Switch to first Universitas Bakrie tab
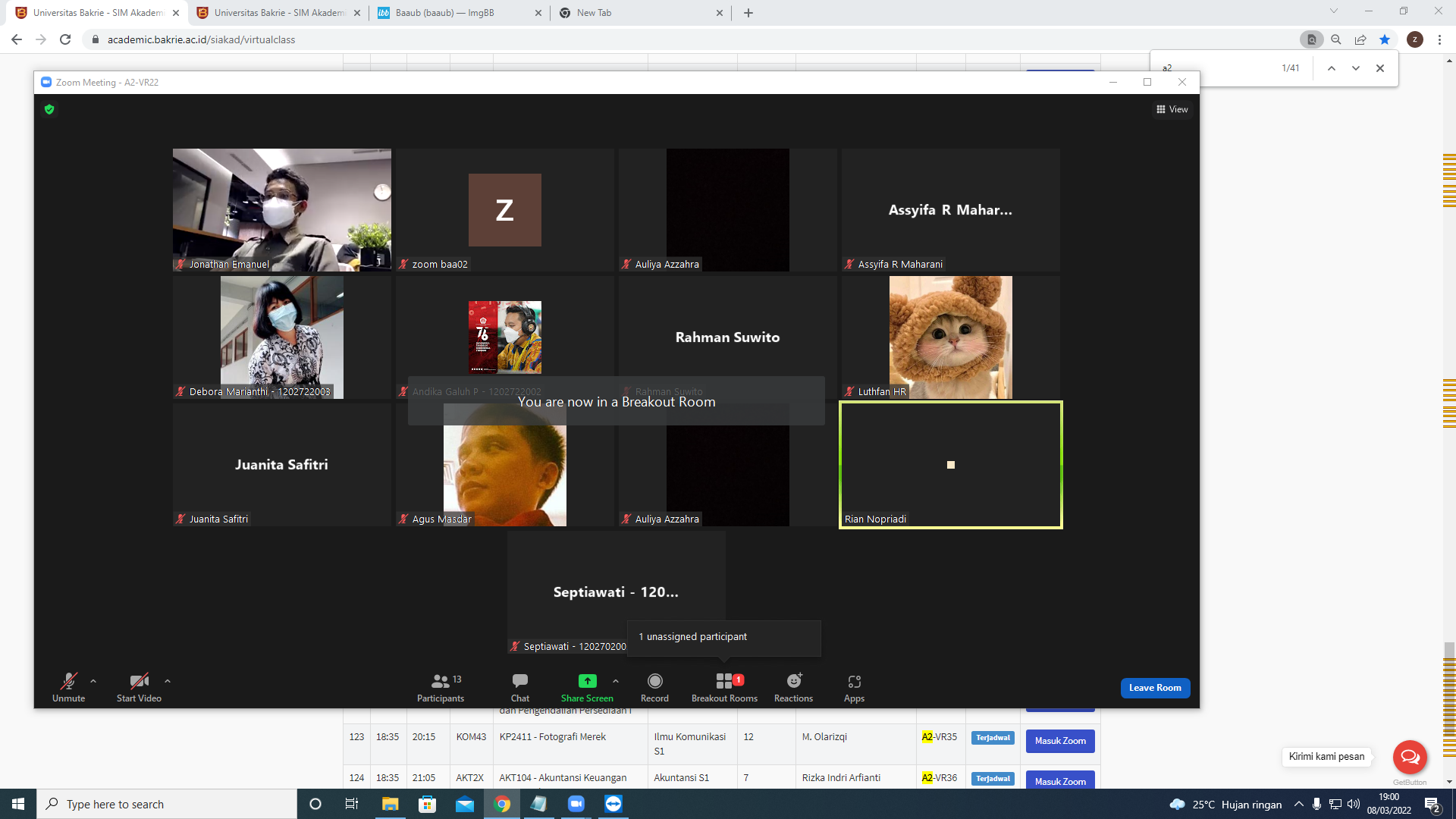 pos(98,13)
